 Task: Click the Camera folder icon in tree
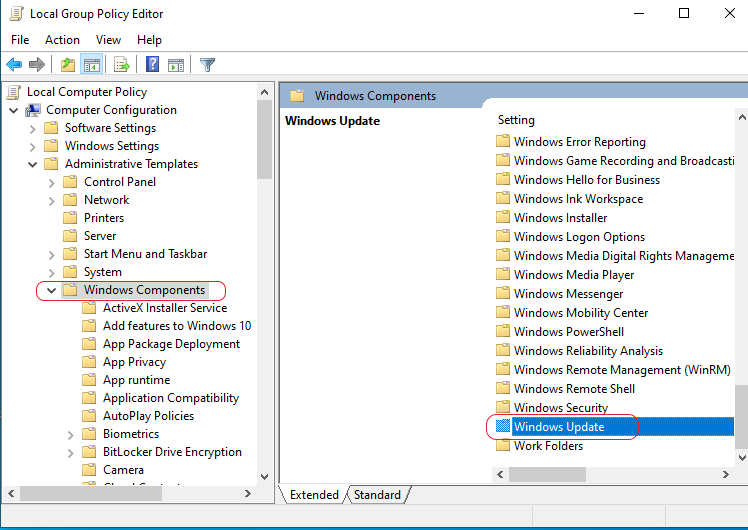[89, 470]
